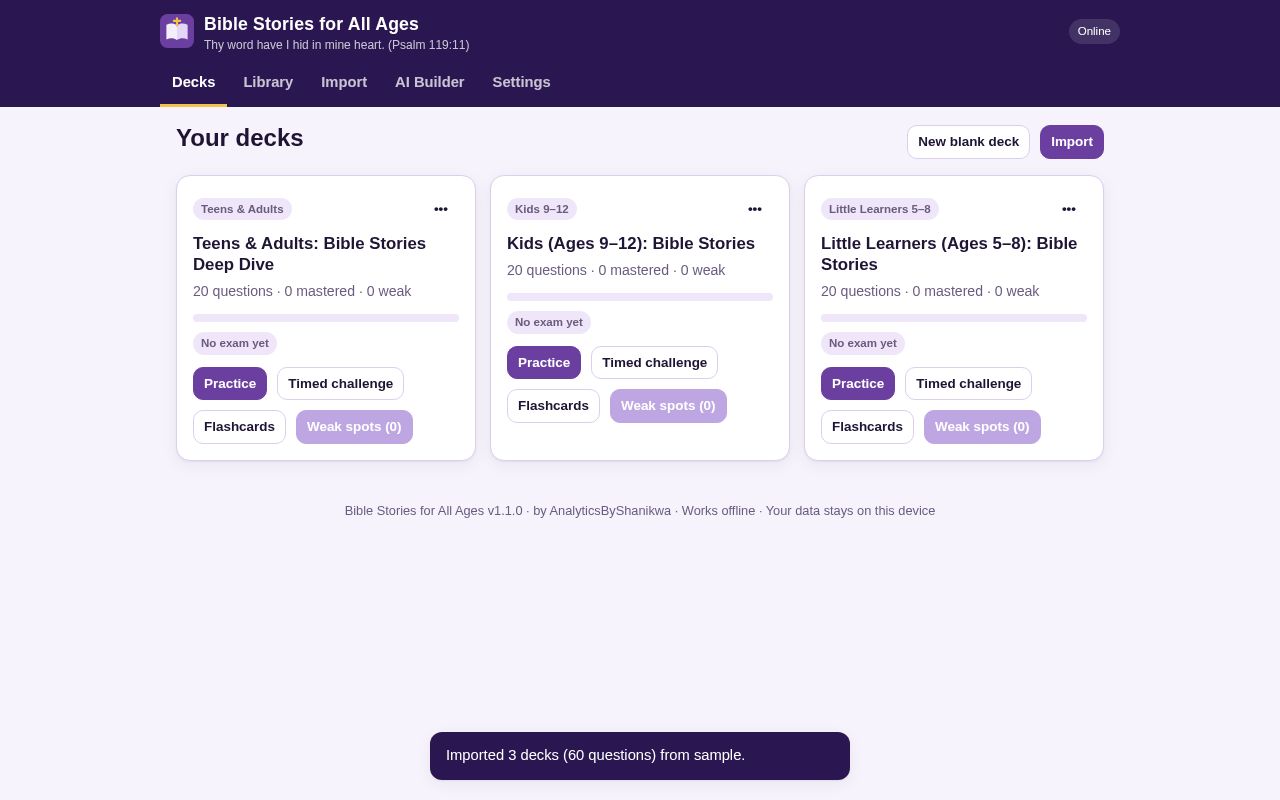Open the AI Builder tab
Screen dimensions: 1280x800
click(430, 82)
